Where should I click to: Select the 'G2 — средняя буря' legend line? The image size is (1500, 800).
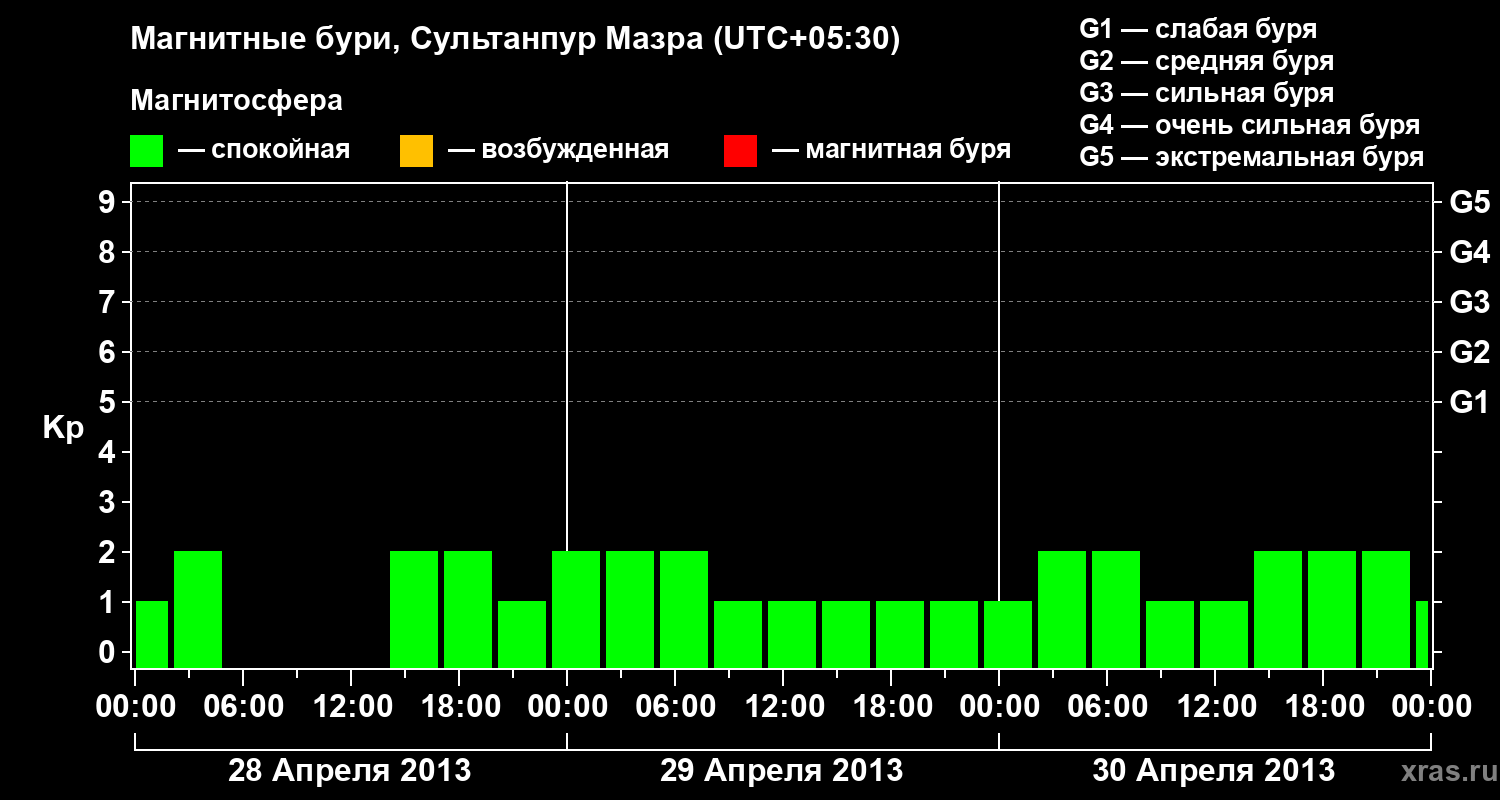click(x=1206, y=61)
